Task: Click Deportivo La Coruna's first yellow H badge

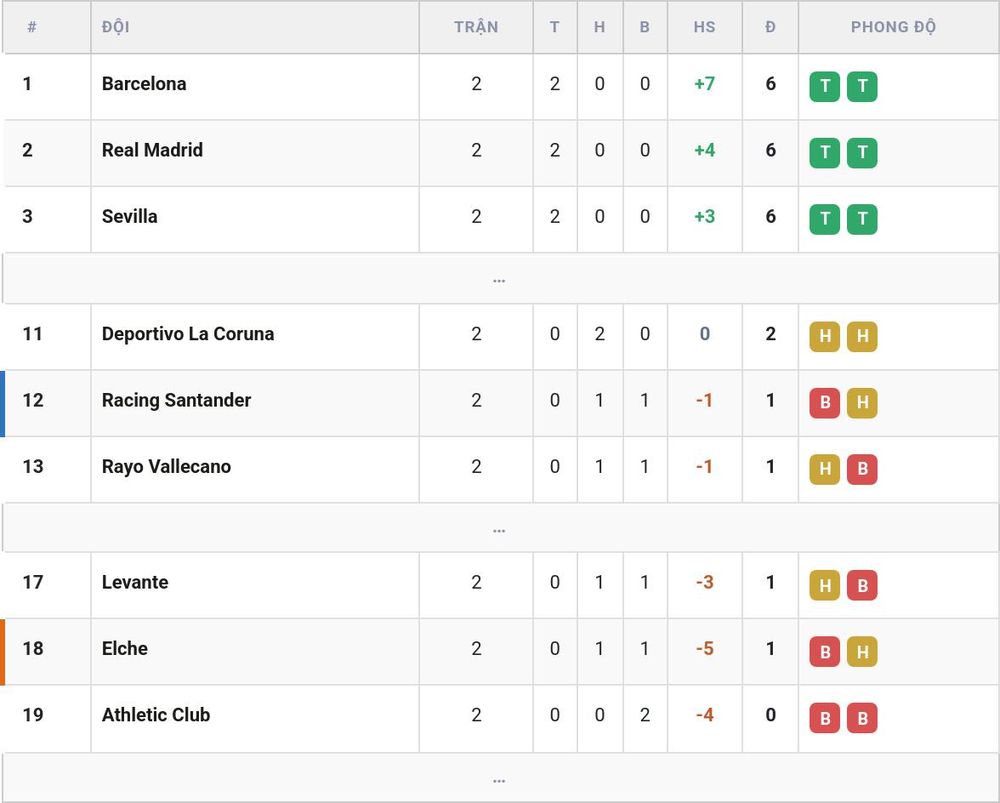Action: click(825, 336)
